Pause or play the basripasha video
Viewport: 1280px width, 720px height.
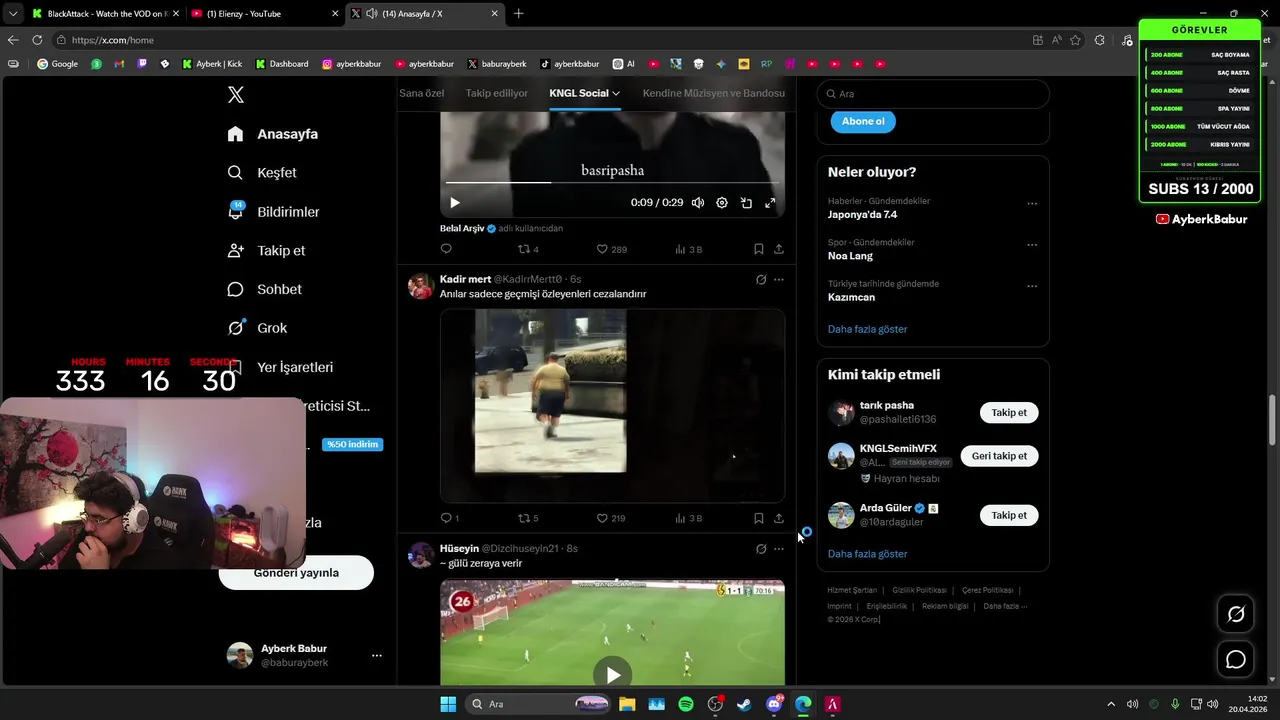[x=454, y=203]
